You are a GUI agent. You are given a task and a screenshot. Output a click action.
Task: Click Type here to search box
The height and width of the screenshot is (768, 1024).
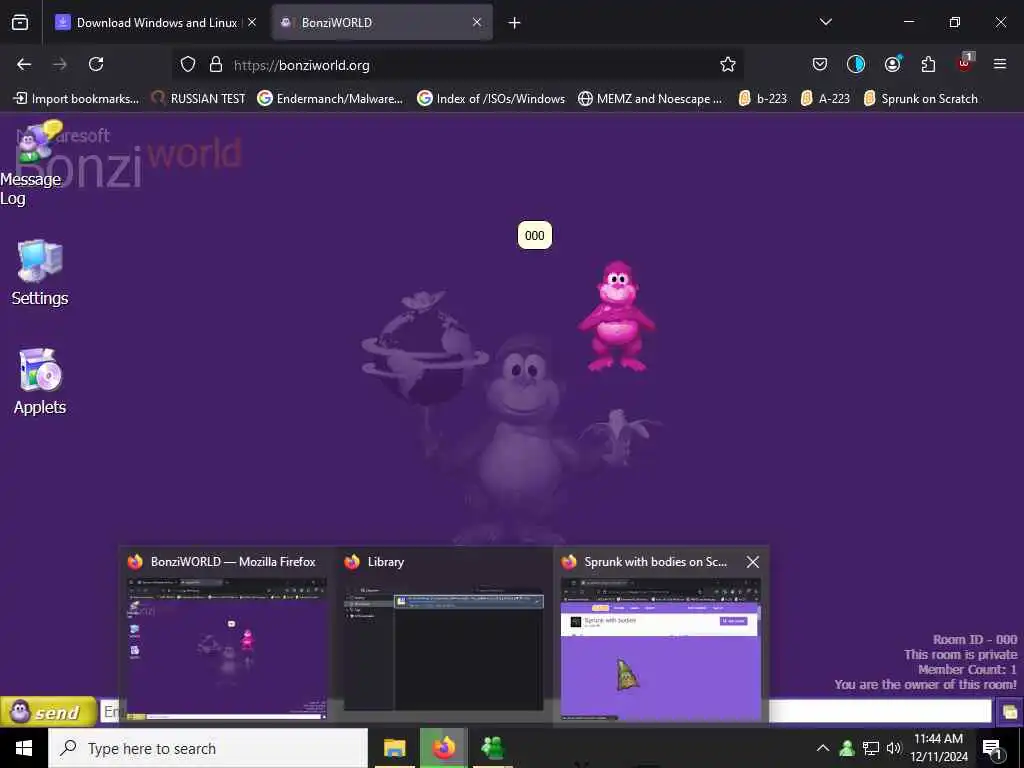208,748
